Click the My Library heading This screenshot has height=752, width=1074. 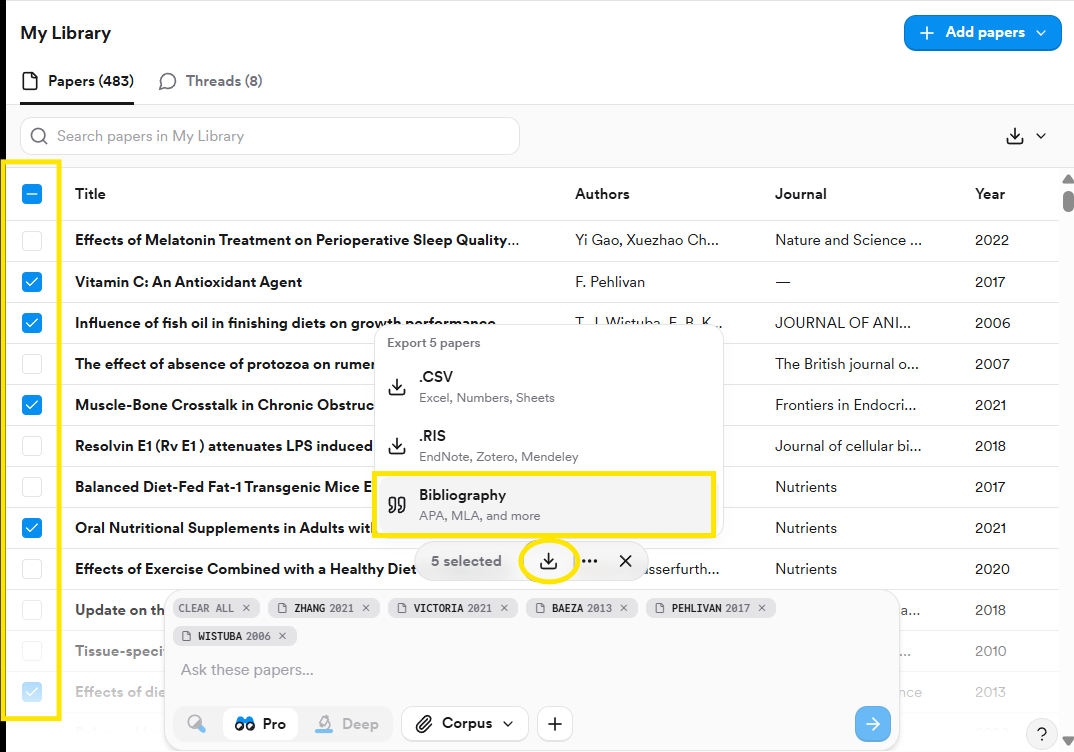tap(66, 33)
